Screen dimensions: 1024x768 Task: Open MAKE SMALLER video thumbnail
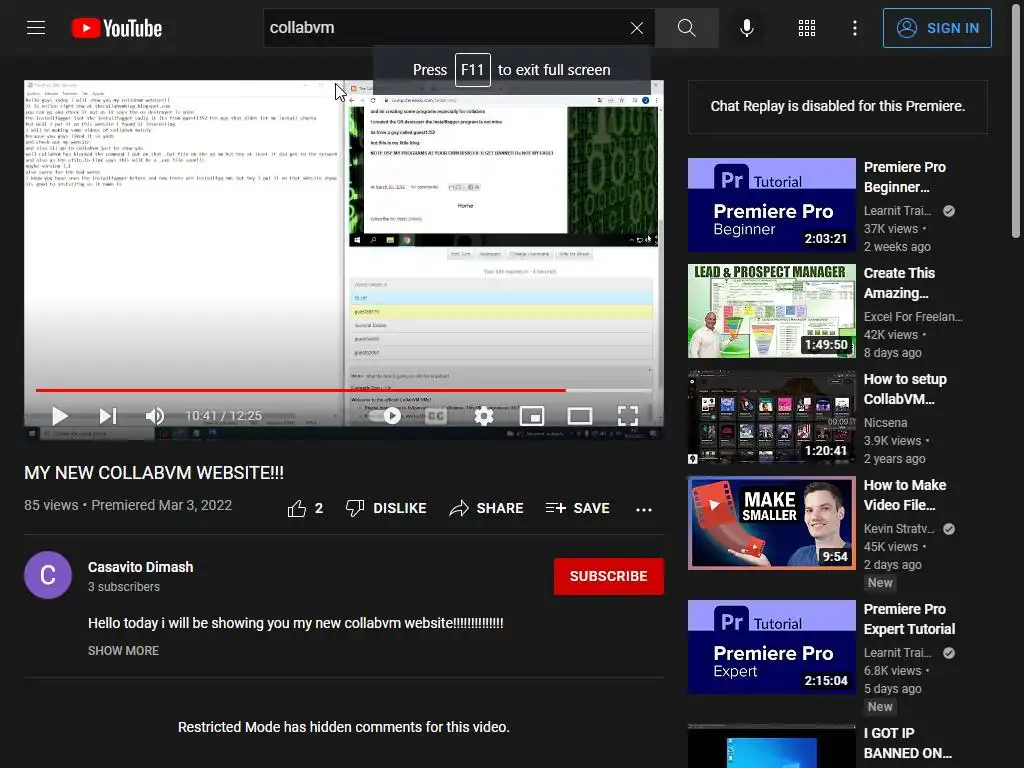tap(772, 522)
